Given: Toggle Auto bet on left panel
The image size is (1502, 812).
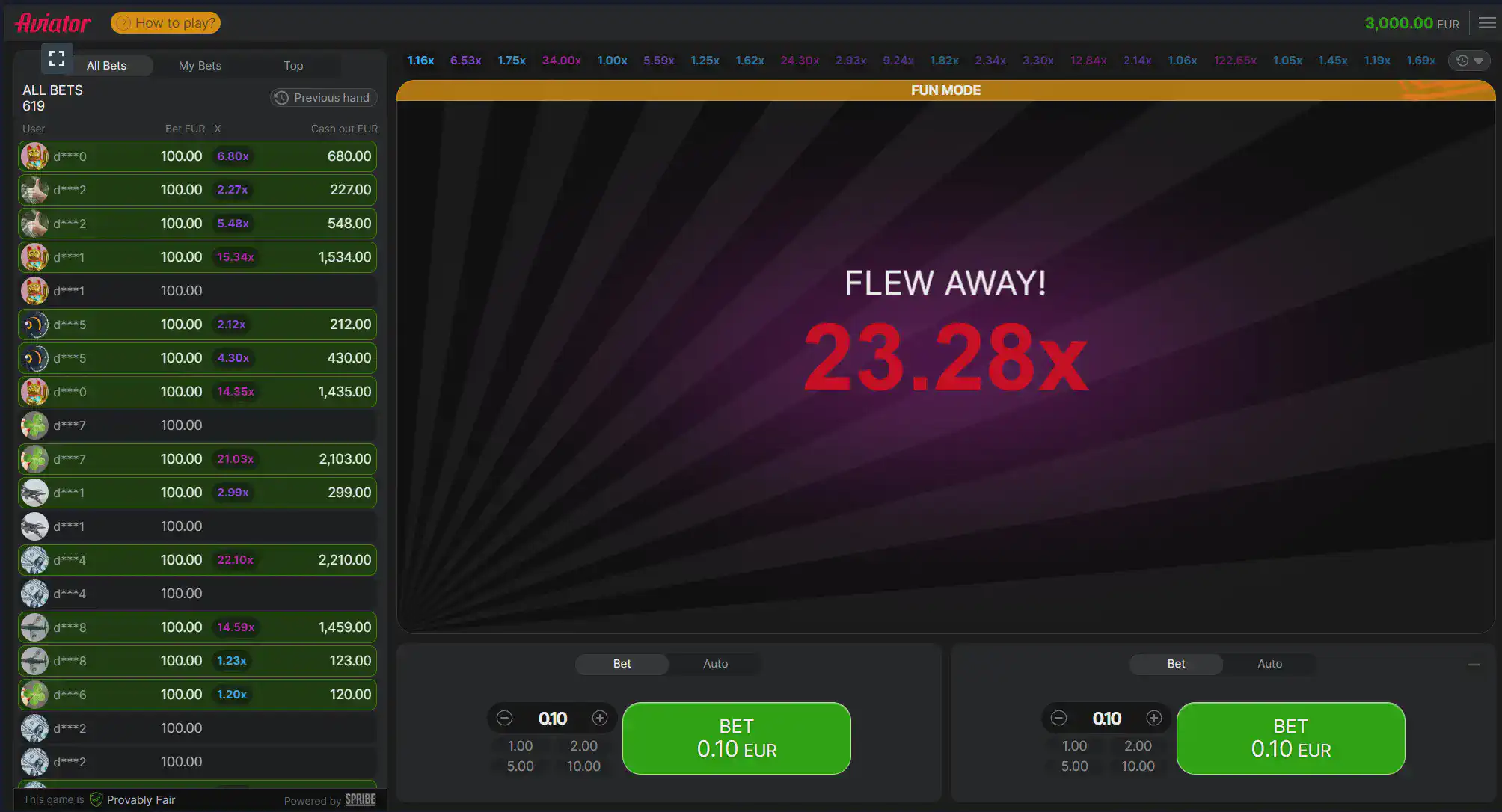Looking at the screenshot, I should [714, 663].
